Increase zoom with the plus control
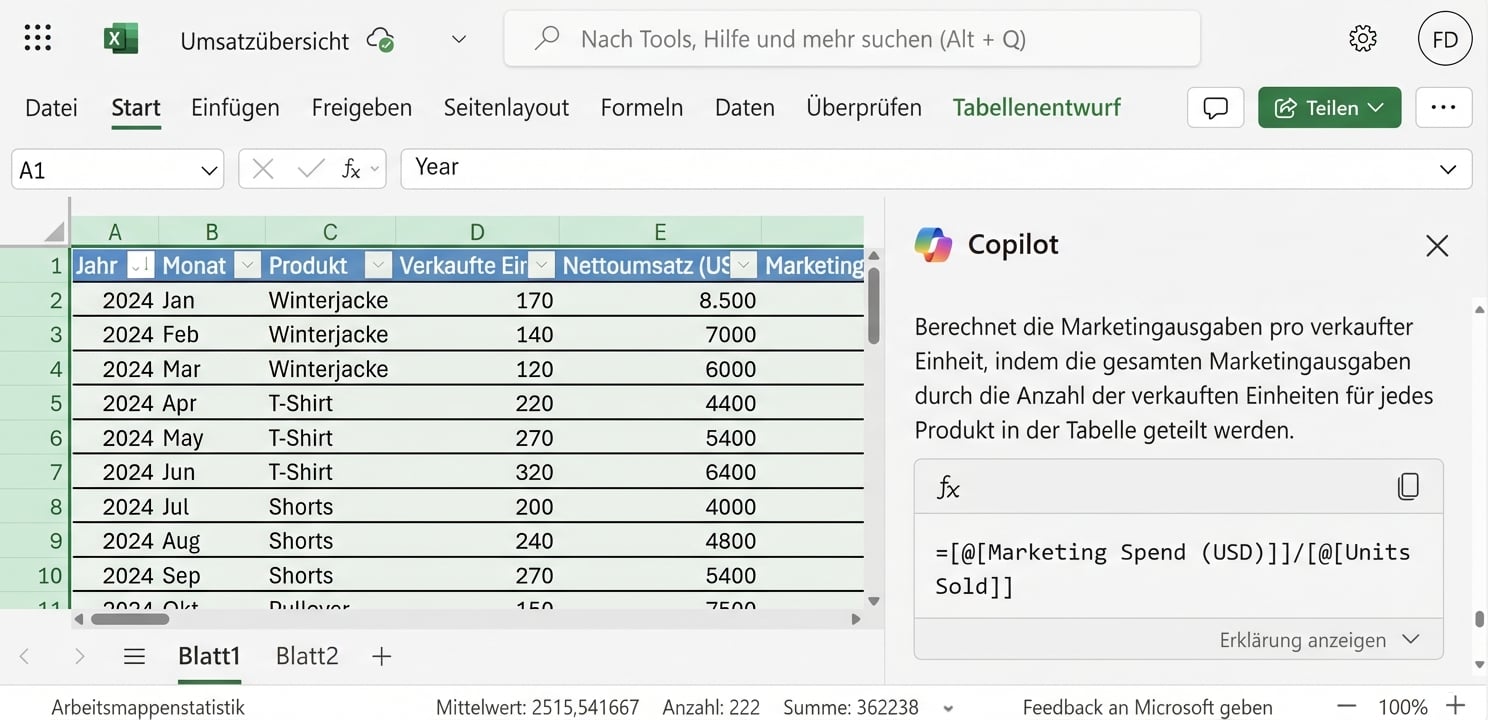Viewport: 1488px width, 720px height. tap(1458, 707)
